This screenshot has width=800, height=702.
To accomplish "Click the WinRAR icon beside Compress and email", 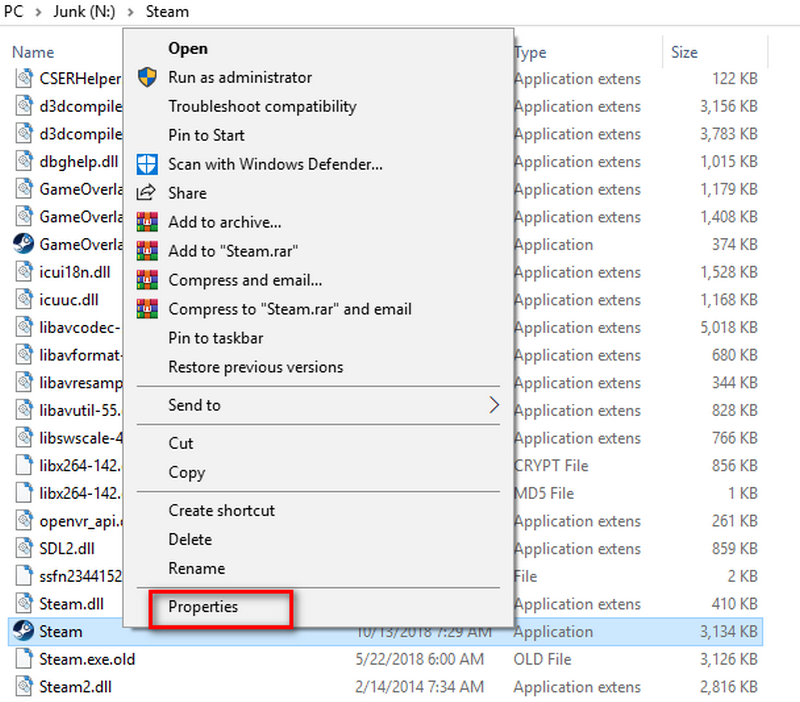I will click(x=147, y=280).
